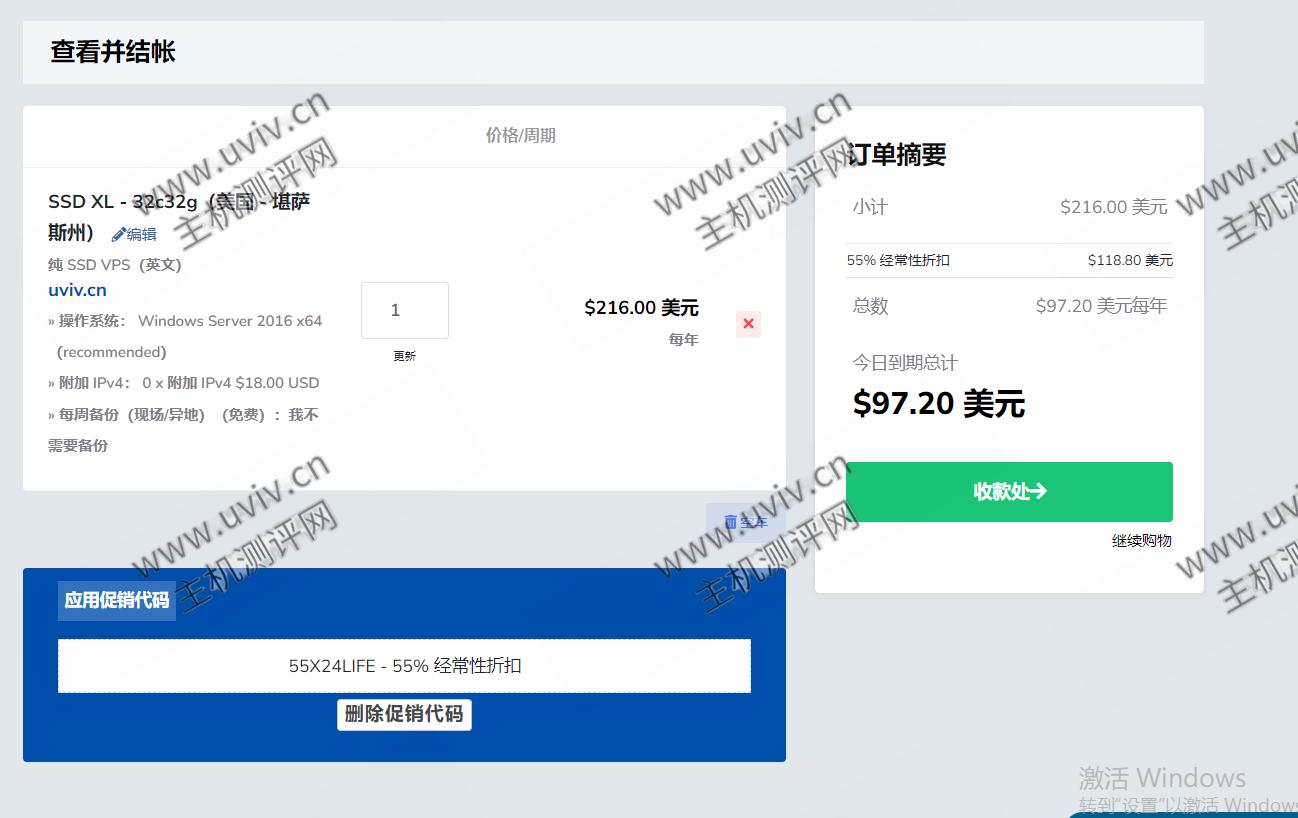Viewport: 1298px width, 818px height.
Task: Click the 订单摘要 heading
Action: (x=897, y=155)
